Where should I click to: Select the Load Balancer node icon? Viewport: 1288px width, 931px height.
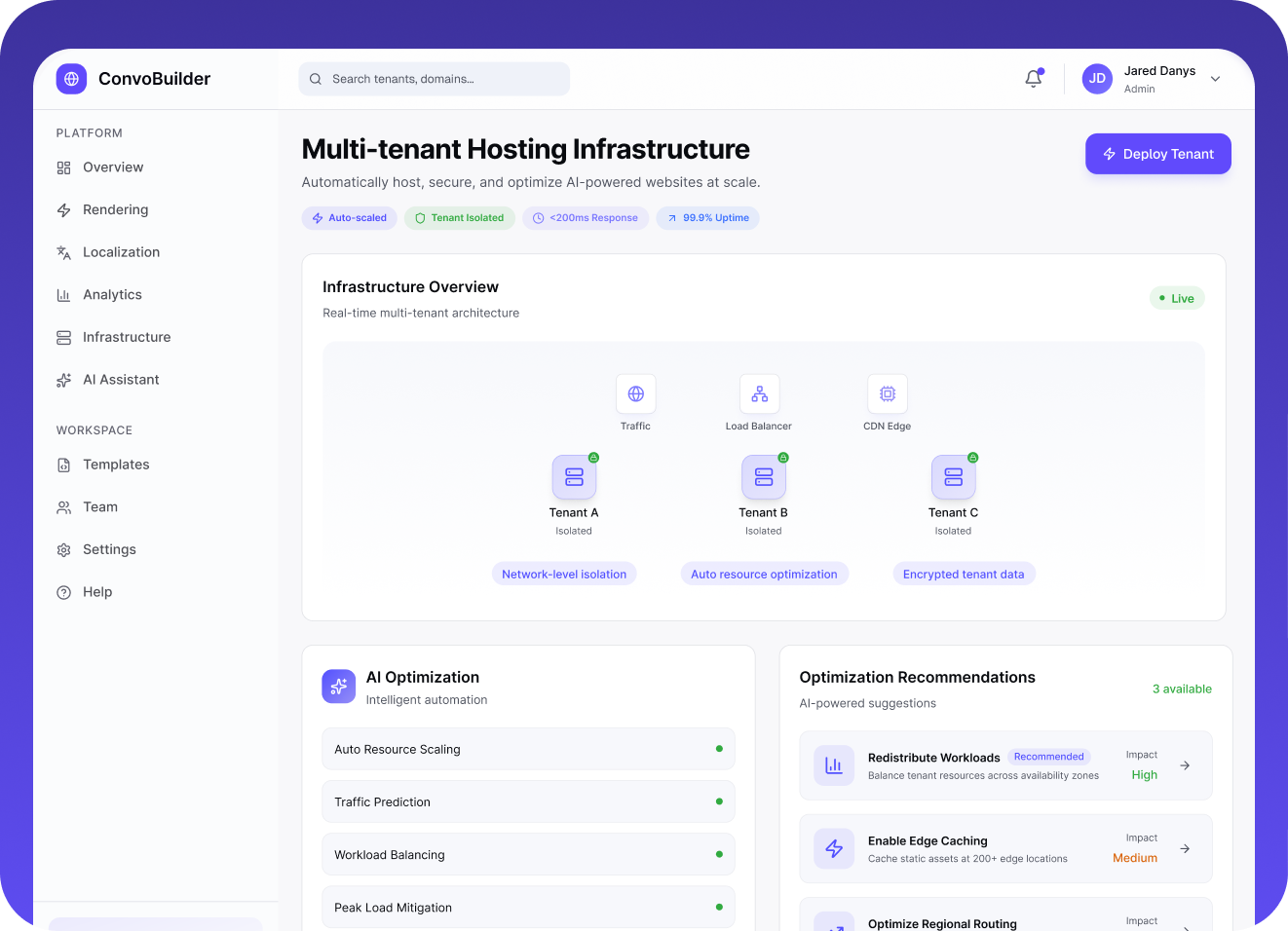coord(760,393)
